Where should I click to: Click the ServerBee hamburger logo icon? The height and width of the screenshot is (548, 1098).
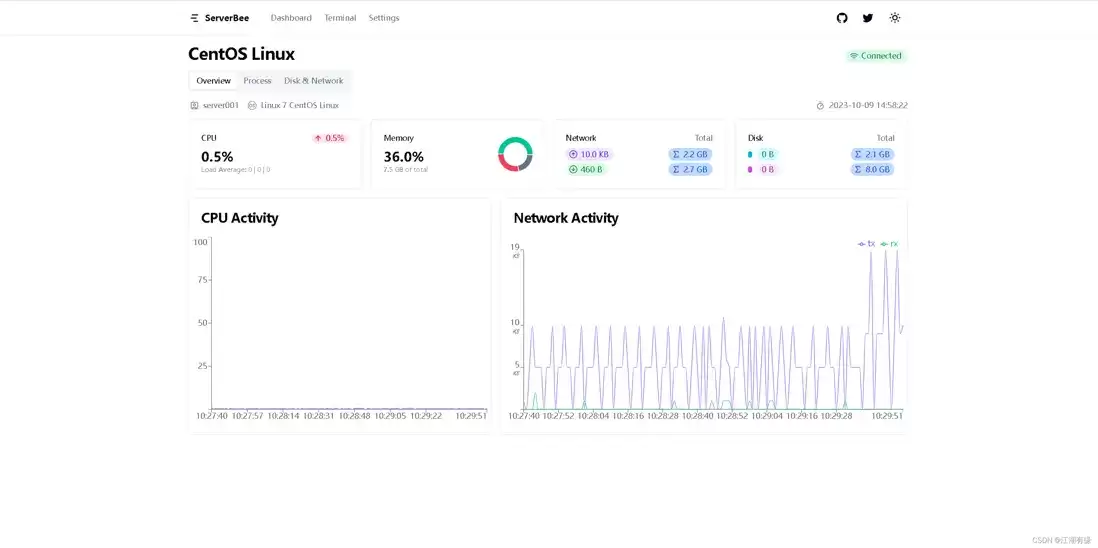tap(195, 18)
